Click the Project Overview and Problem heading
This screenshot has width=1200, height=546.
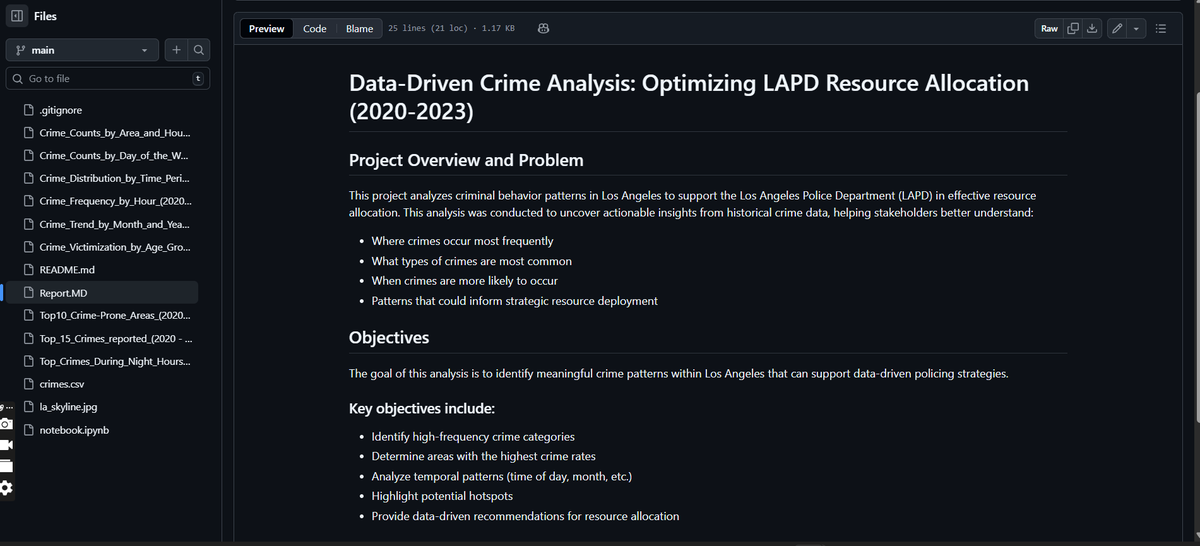[x=466, y=160]
